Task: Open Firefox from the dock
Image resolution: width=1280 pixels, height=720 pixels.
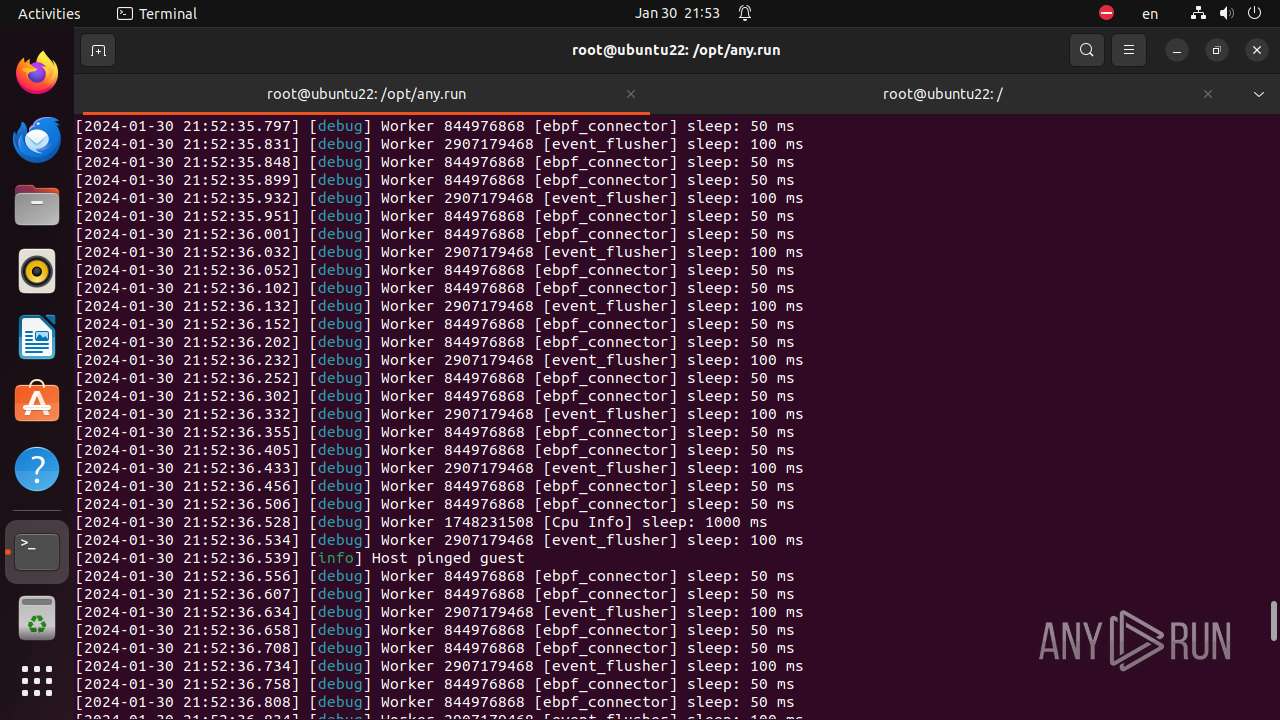Action: click(37, 73)
